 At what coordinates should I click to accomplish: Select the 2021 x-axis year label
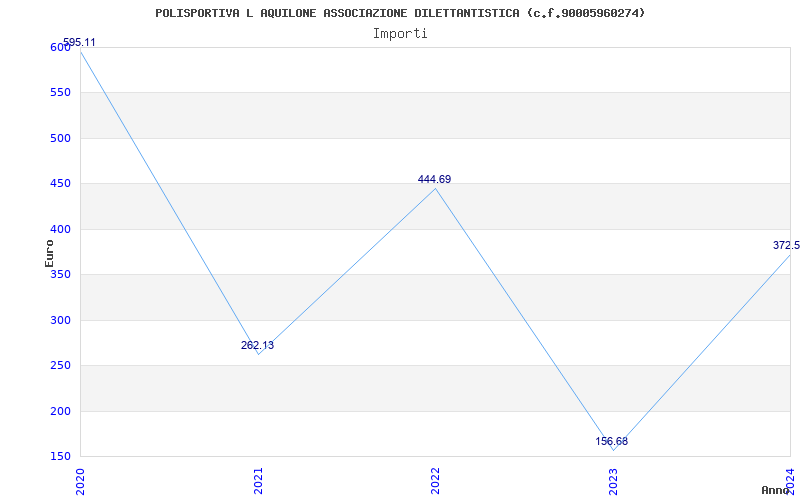click(258, 482)
